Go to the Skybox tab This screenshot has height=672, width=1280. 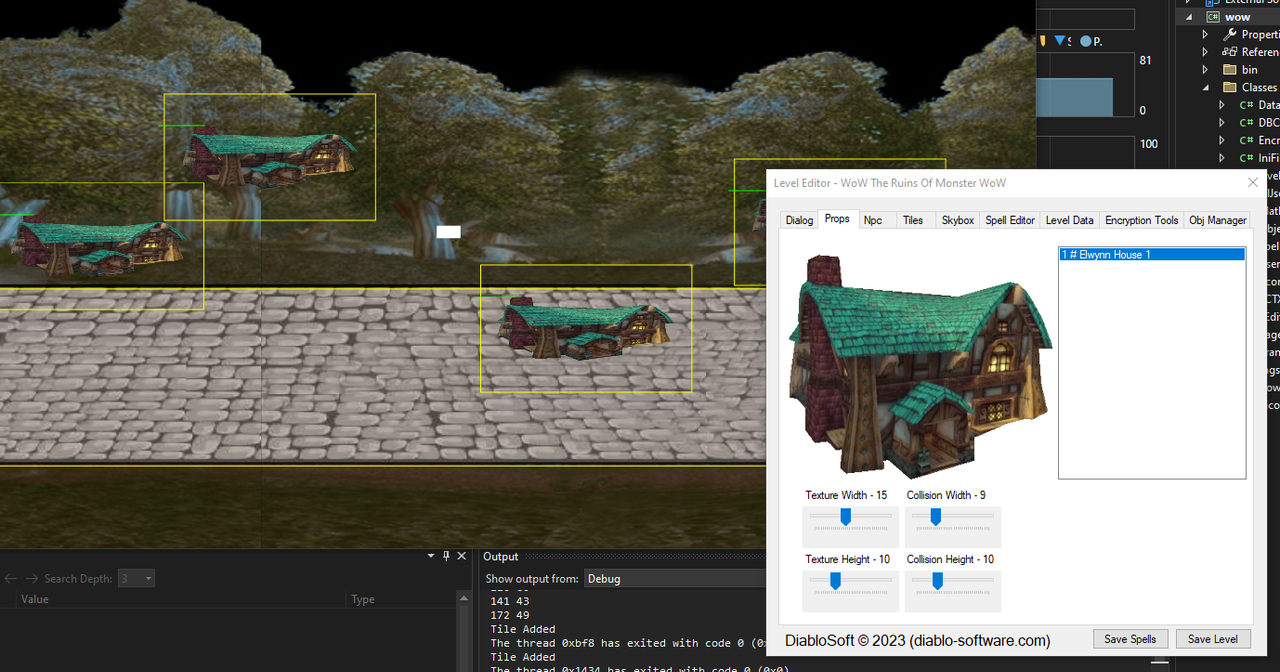click(958, 220)
